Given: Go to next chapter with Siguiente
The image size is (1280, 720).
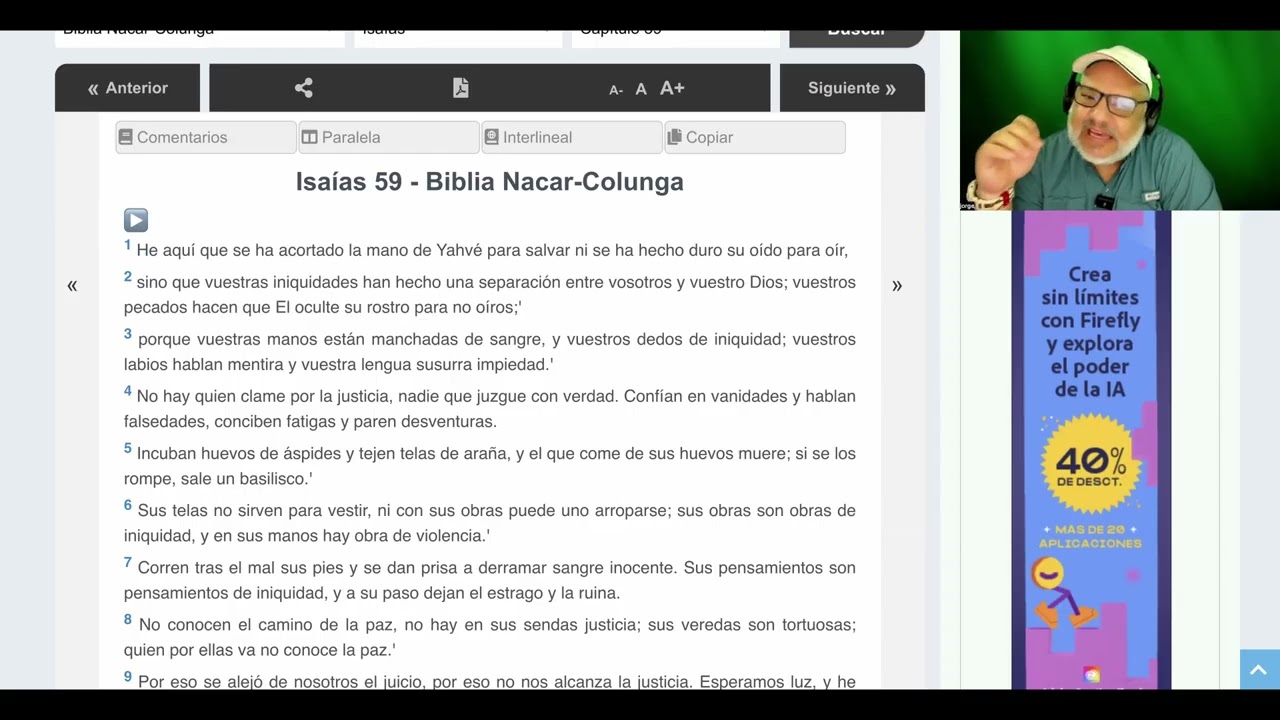Looking at the screenshot, I should 852,88.
